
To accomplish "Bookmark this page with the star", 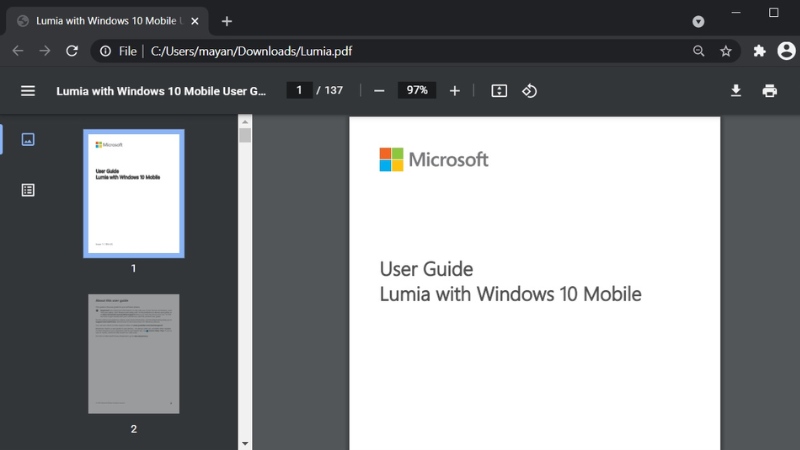I will pos(726,51).
